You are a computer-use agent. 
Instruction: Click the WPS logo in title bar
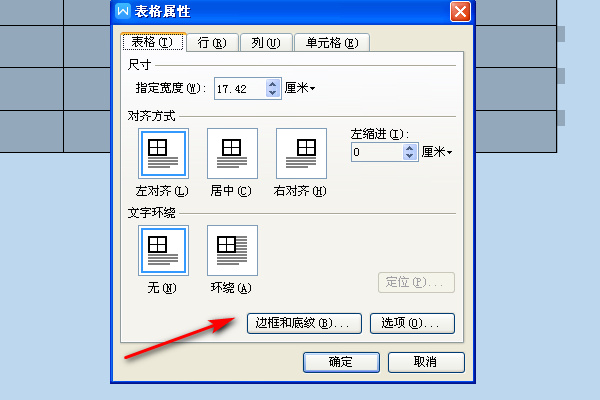click(123, 11)
